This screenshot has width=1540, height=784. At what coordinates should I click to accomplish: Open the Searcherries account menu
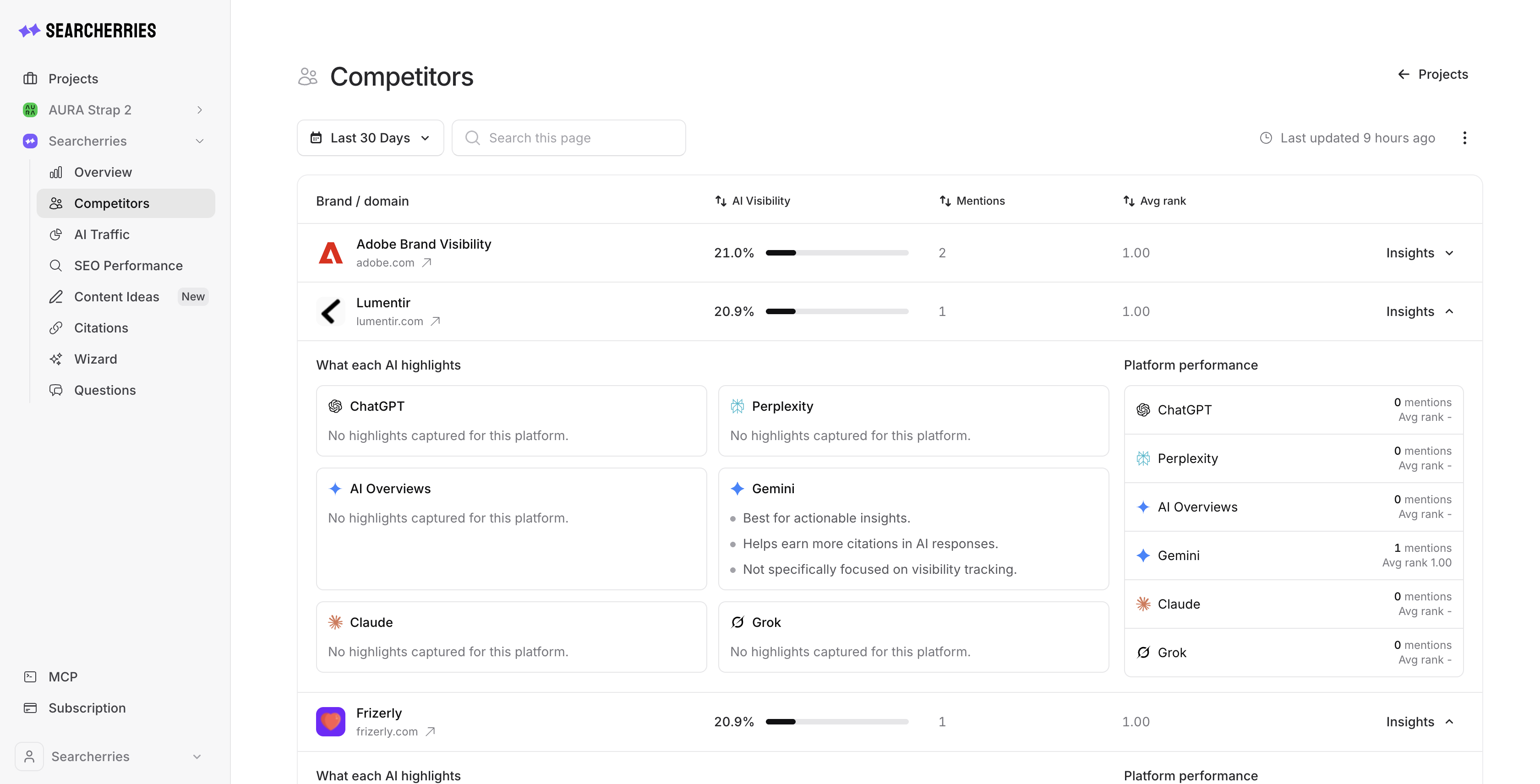click(x=110, y=756)
